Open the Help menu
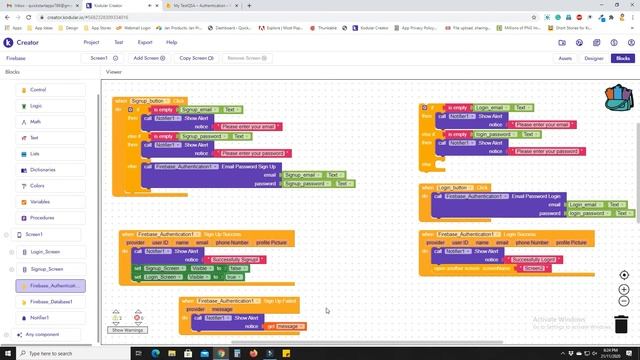The width and height of the screenshot is (640, 360). pyautogui.click(x=171, y=42)
